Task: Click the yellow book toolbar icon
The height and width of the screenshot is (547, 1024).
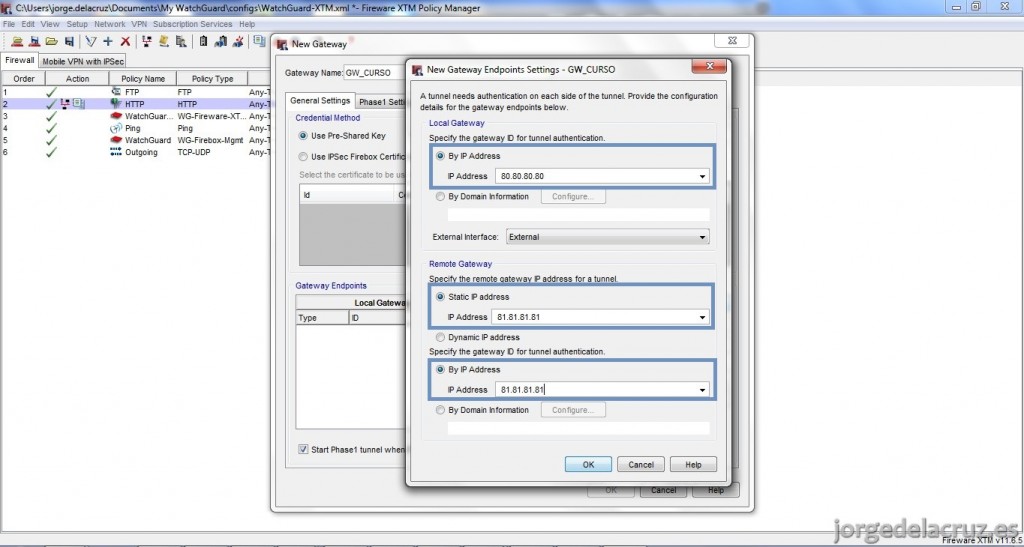Action: coord(164,42)
